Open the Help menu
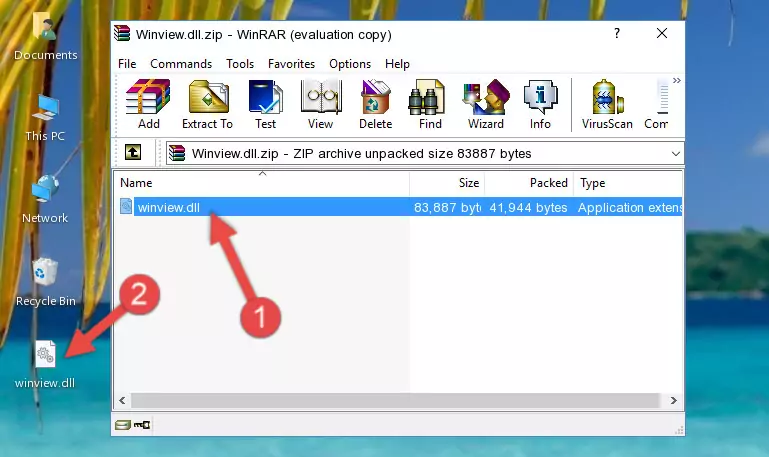 coord(397,64)
